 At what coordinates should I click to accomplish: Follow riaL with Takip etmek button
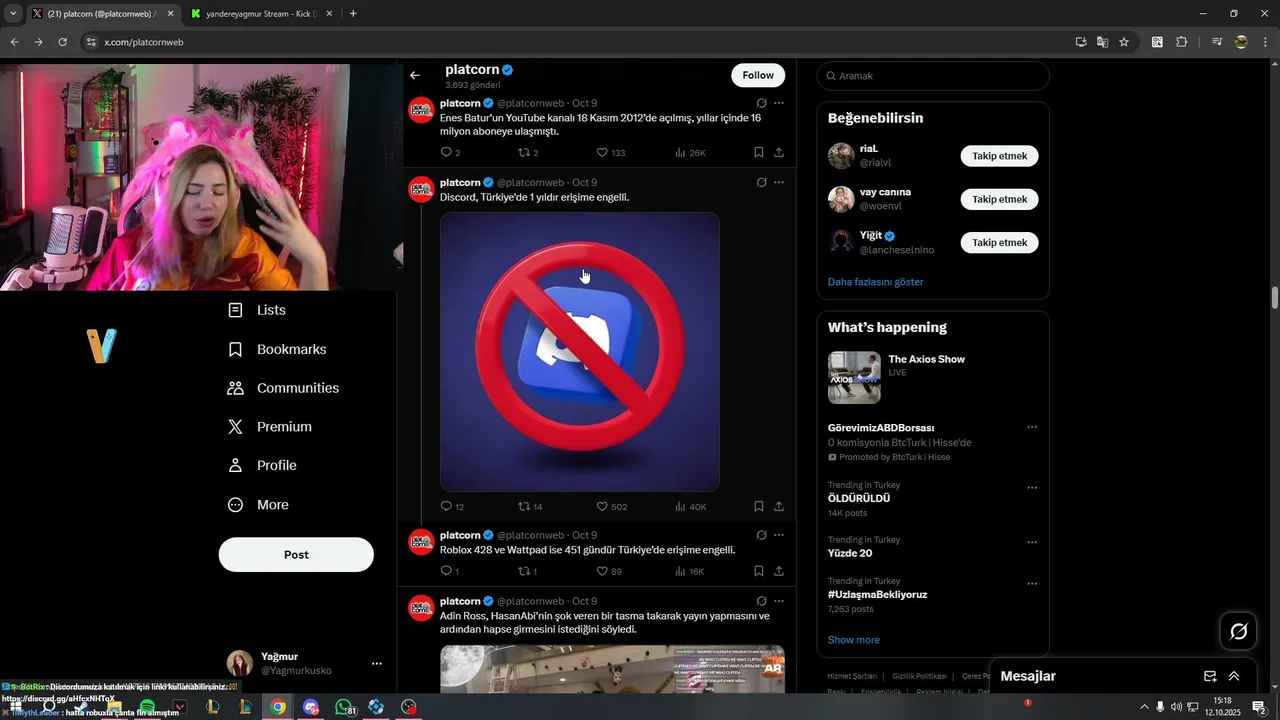(x=999, y=156)
